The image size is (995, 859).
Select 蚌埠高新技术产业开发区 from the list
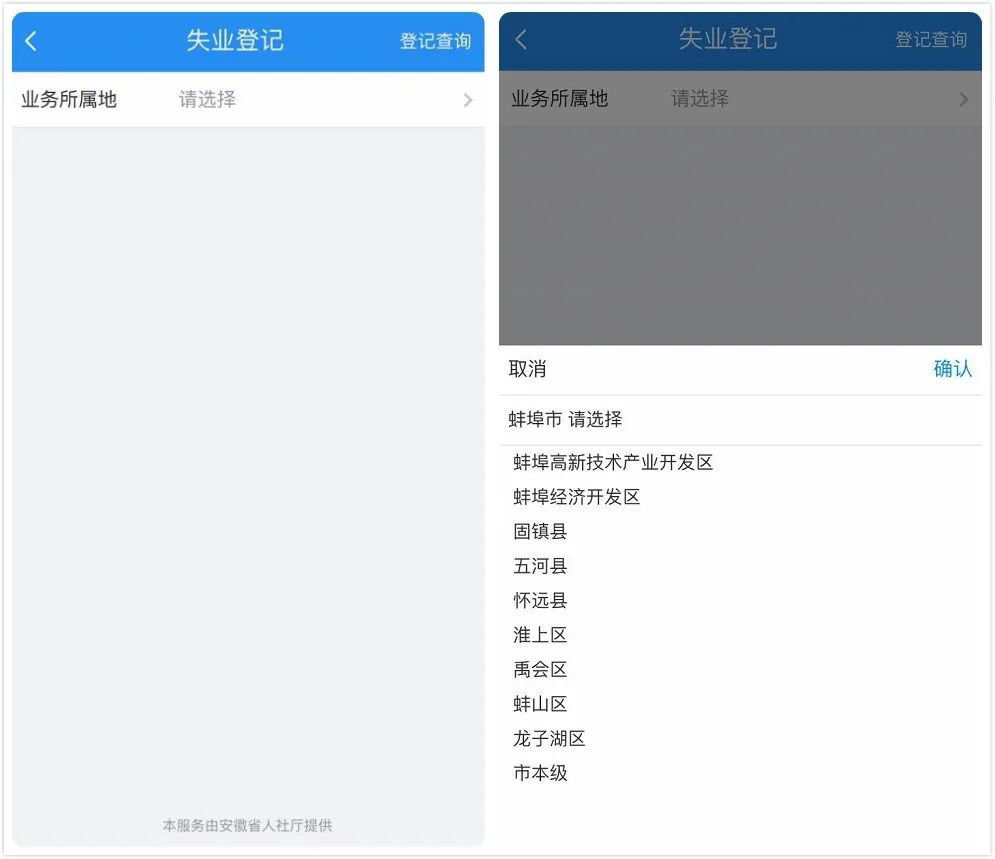click(612, 463)
